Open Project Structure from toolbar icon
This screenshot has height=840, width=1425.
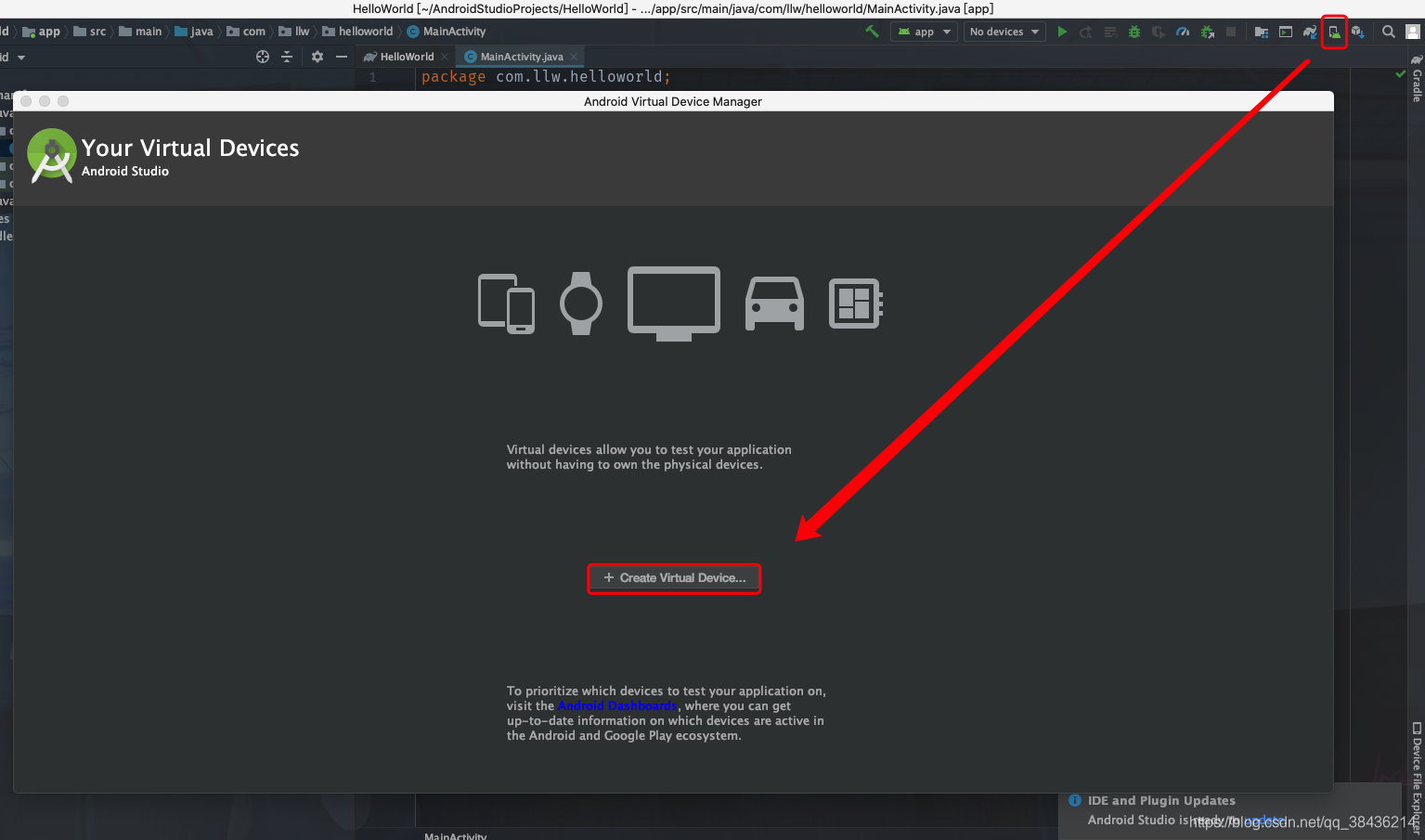[1262, 32]
